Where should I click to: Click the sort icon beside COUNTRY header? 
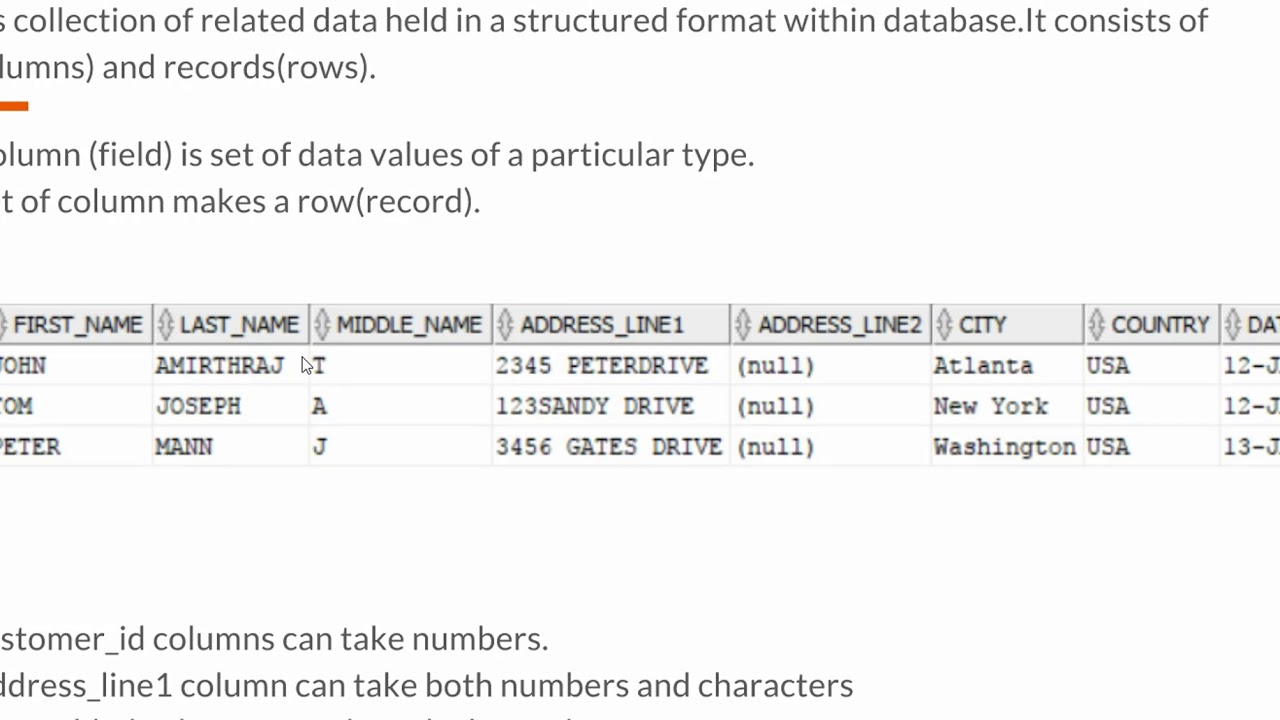1097,325
